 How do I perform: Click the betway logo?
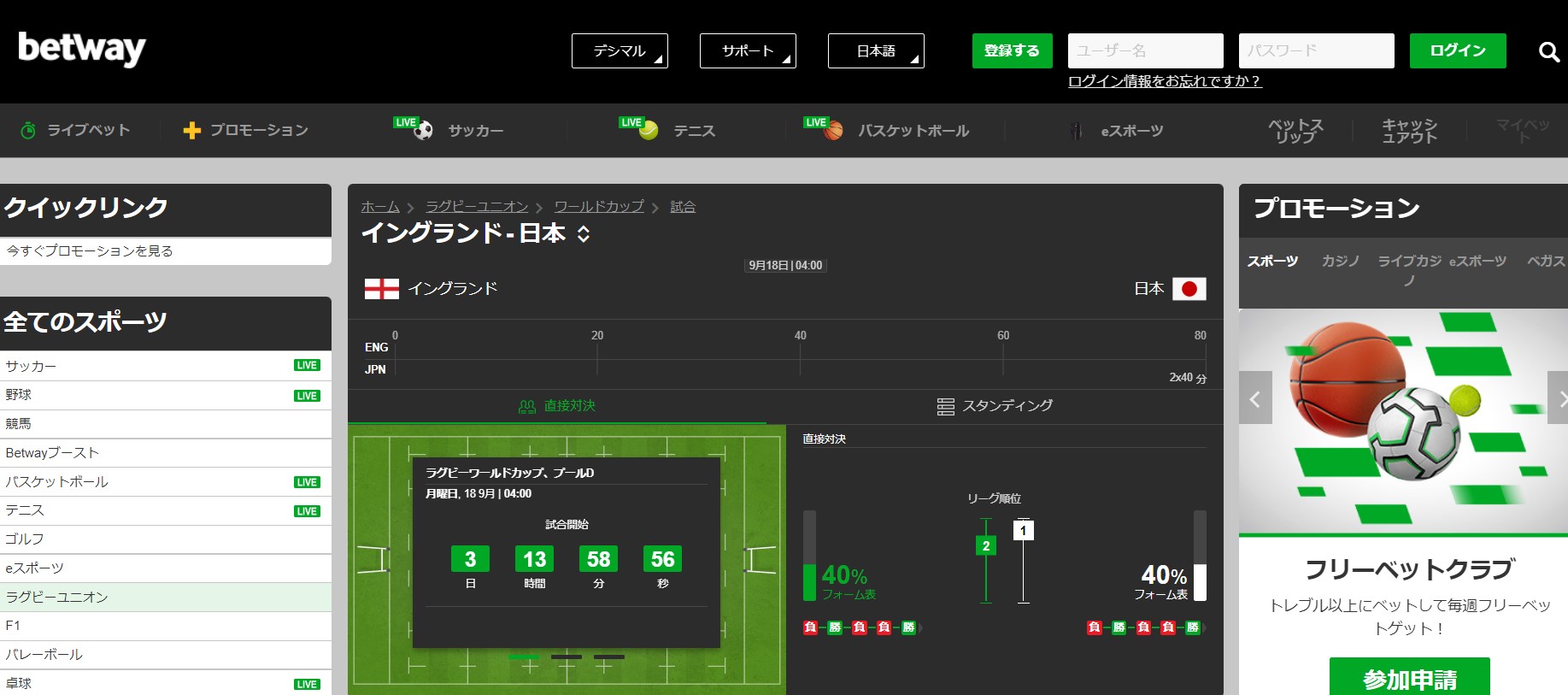point(82,49)
